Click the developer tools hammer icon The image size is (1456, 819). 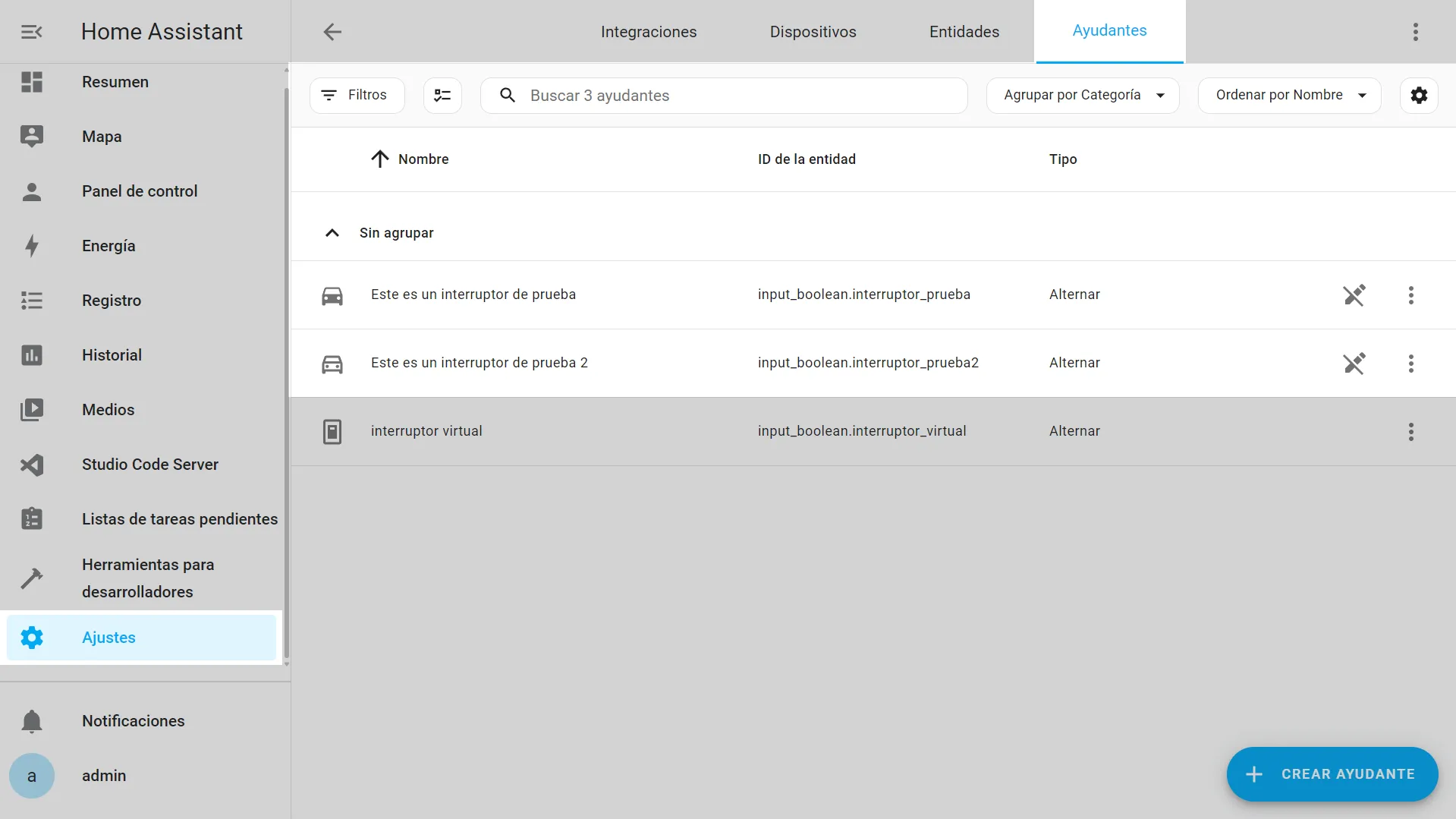32,578
